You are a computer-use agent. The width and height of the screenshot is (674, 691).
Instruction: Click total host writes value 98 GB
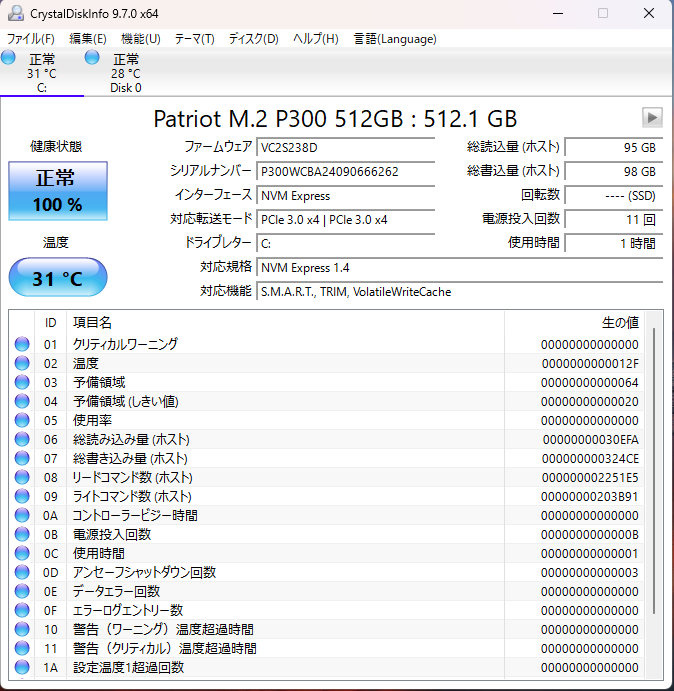click(x=614, y=171)
